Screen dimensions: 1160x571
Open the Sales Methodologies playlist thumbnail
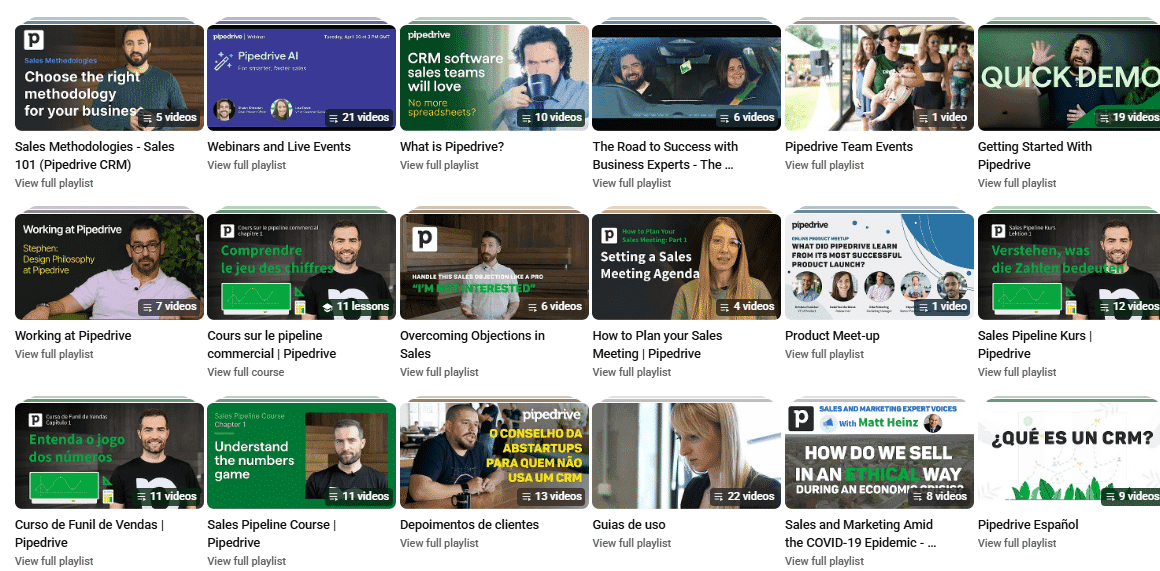109,78
